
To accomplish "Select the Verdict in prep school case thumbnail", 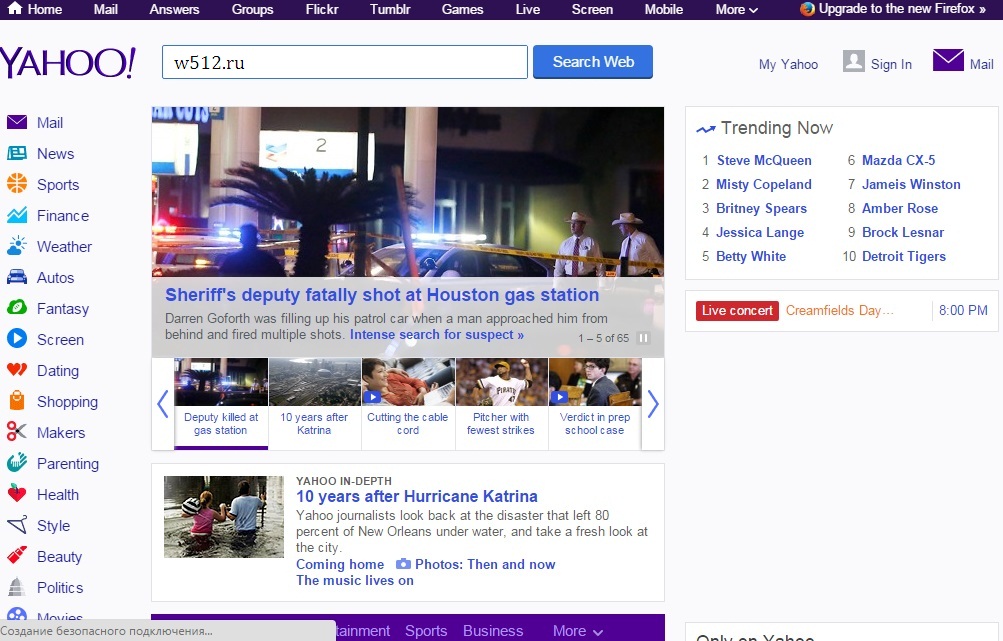I will pyautogui.click(x=595, y=403).
